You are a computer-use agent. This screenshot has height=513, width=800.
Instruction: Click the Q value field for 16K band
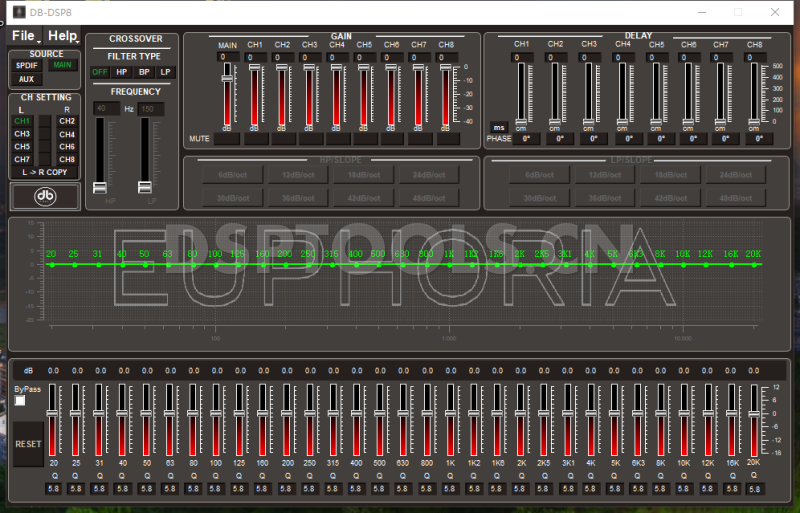pos(732,488)
